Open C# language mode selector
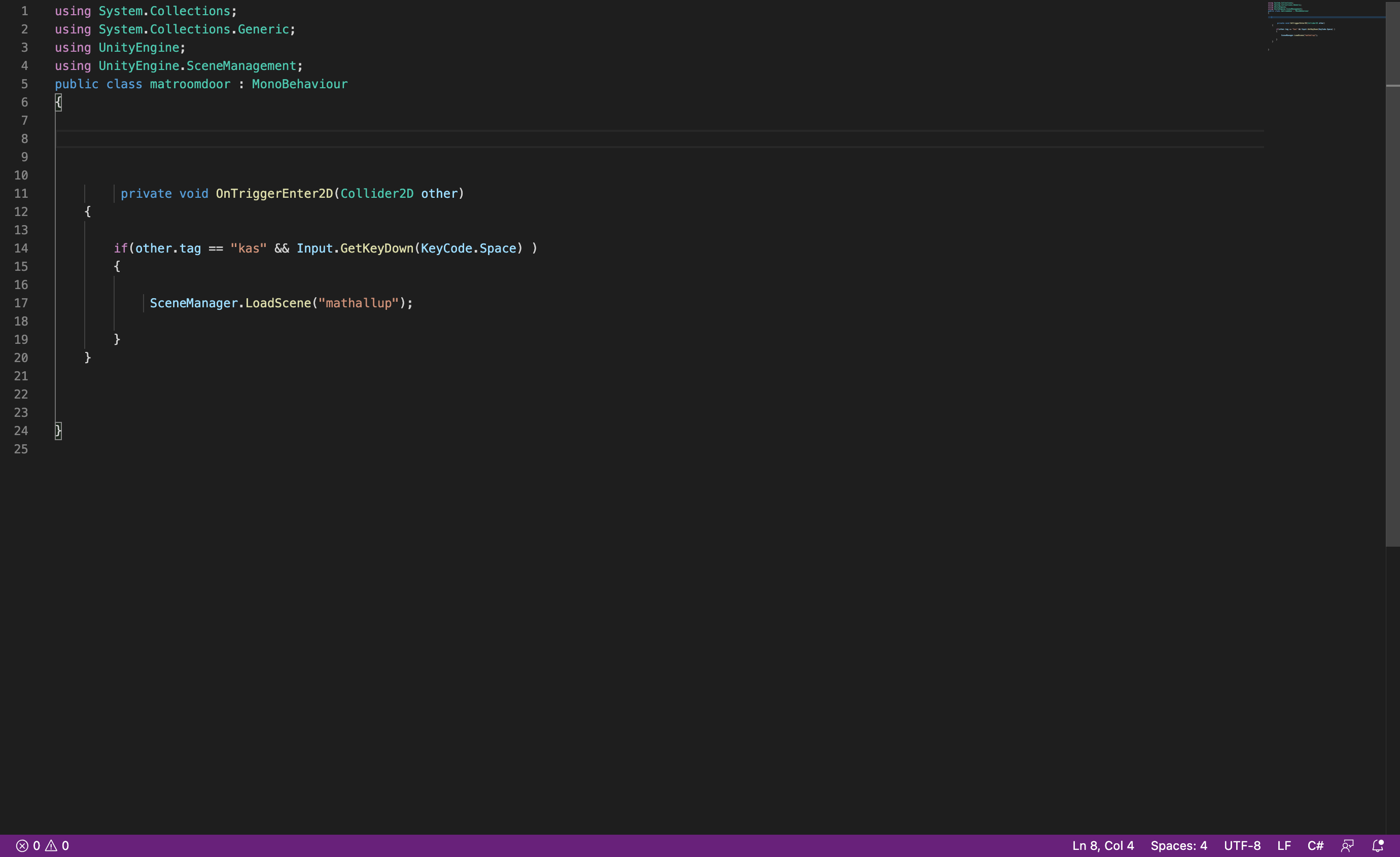The height and width of the screenshot is (857, 1400). click(1315, 846)
